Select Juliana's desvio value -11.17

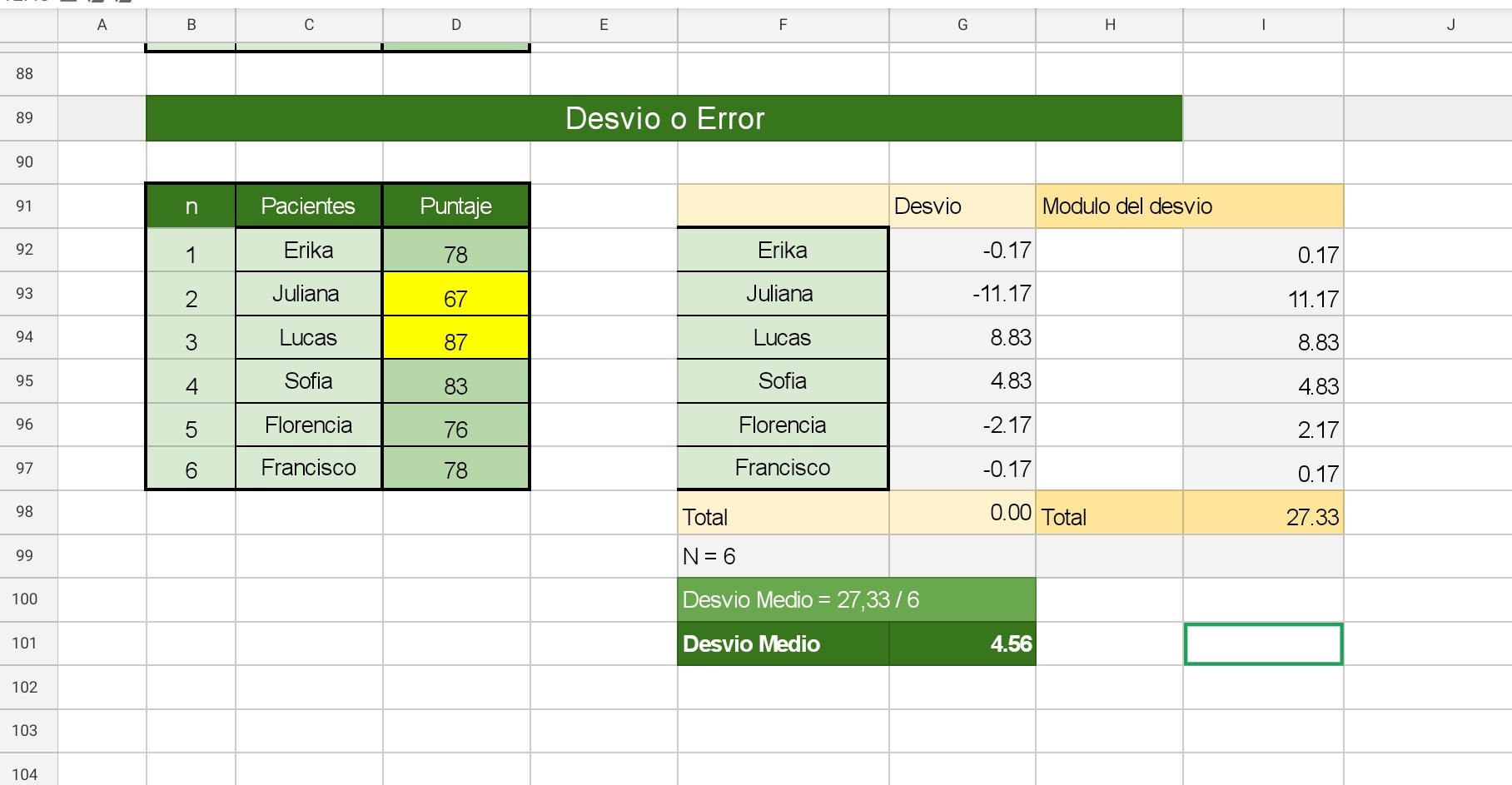pos(962,294)
